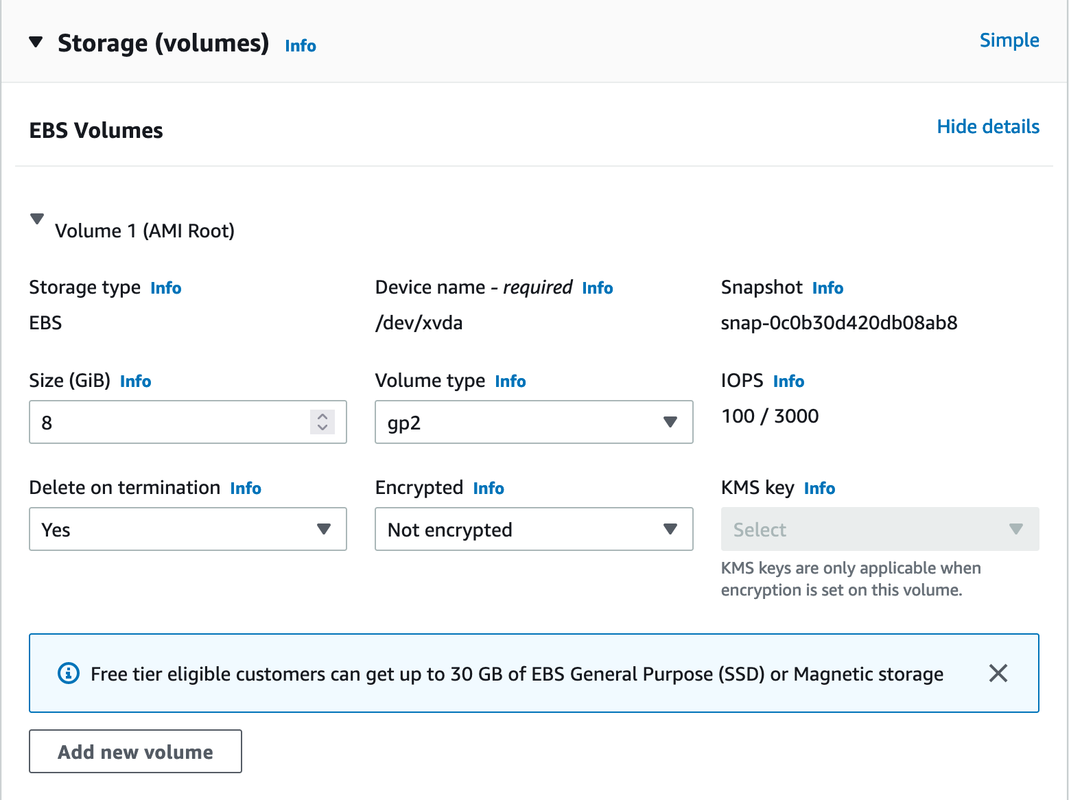Click the Size (GiB) stepper arrows
The width and height of the screenshot is (1069, 800).
pos(322,422)
